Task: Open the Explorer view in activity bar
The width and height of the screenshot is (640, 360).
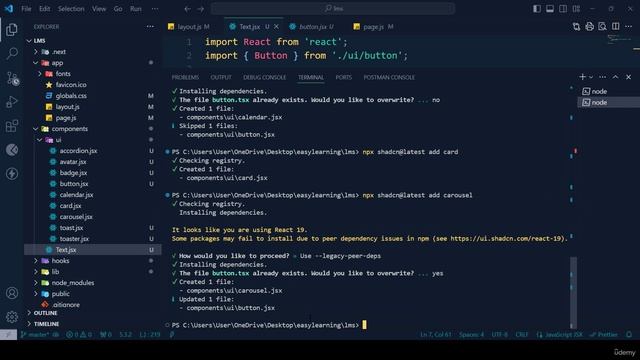Action: coord(12,29)
